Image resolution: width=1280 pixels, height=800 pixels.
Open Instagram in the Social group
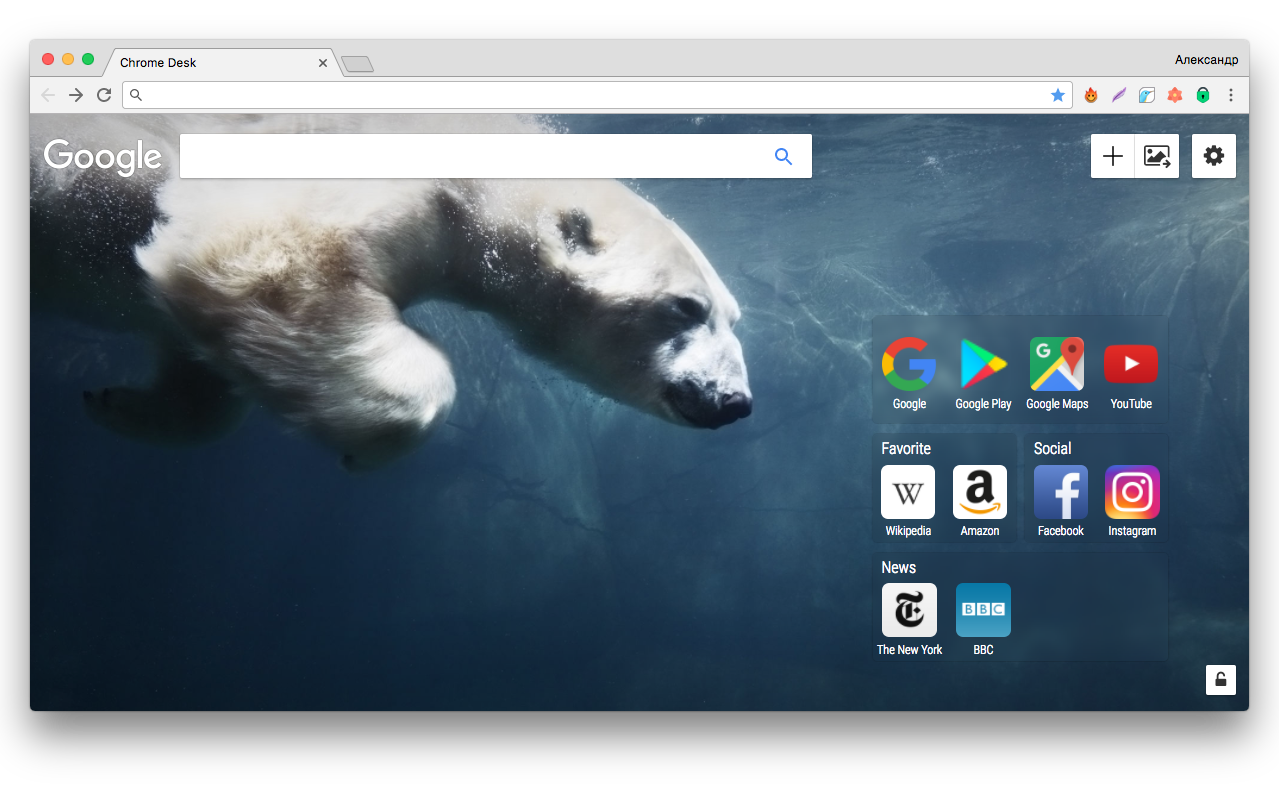(x=1132, y=492)
